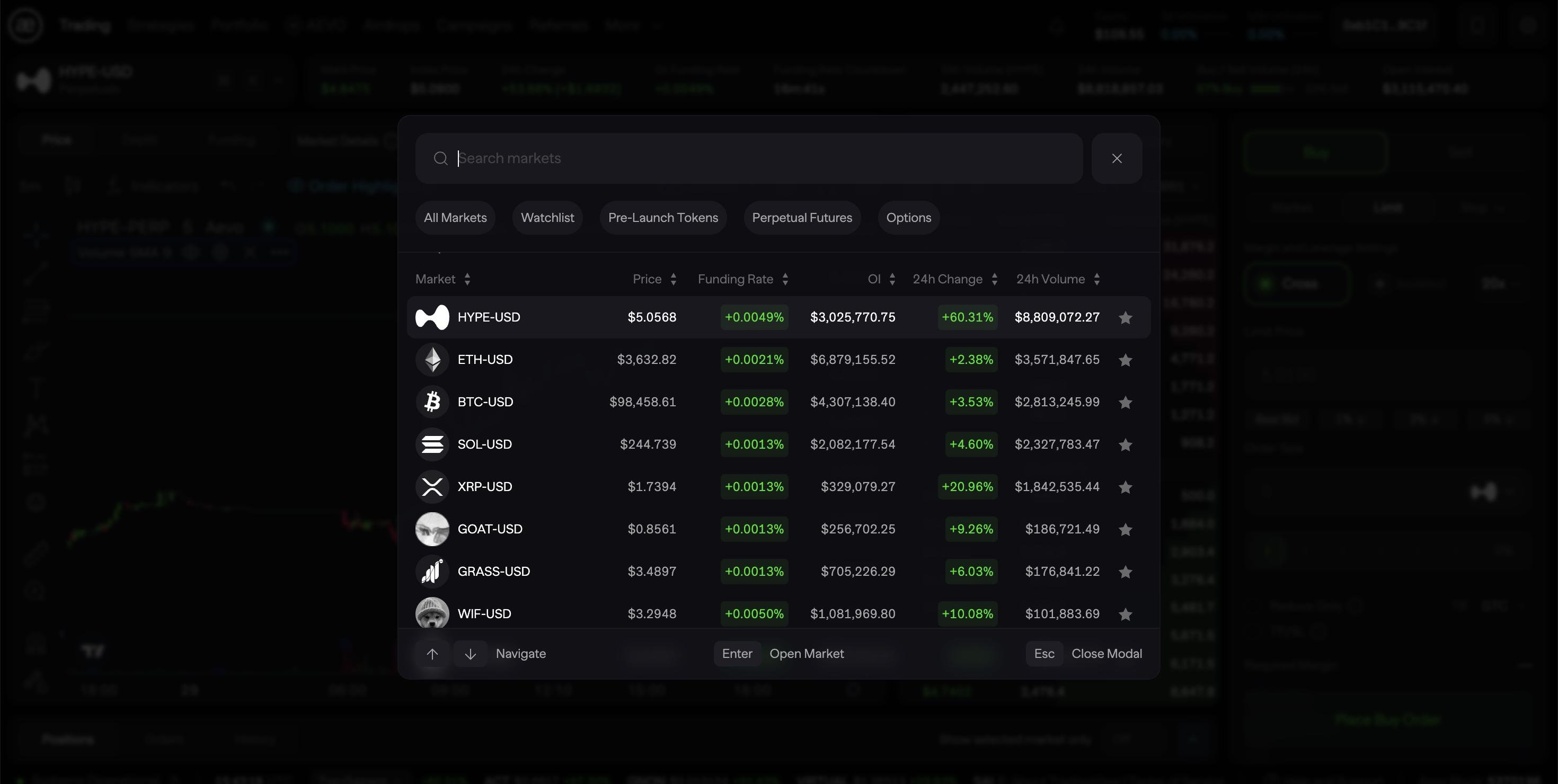Click the XRP logo icon
This screenshot has width=1558, height=784.
point(432,487)
